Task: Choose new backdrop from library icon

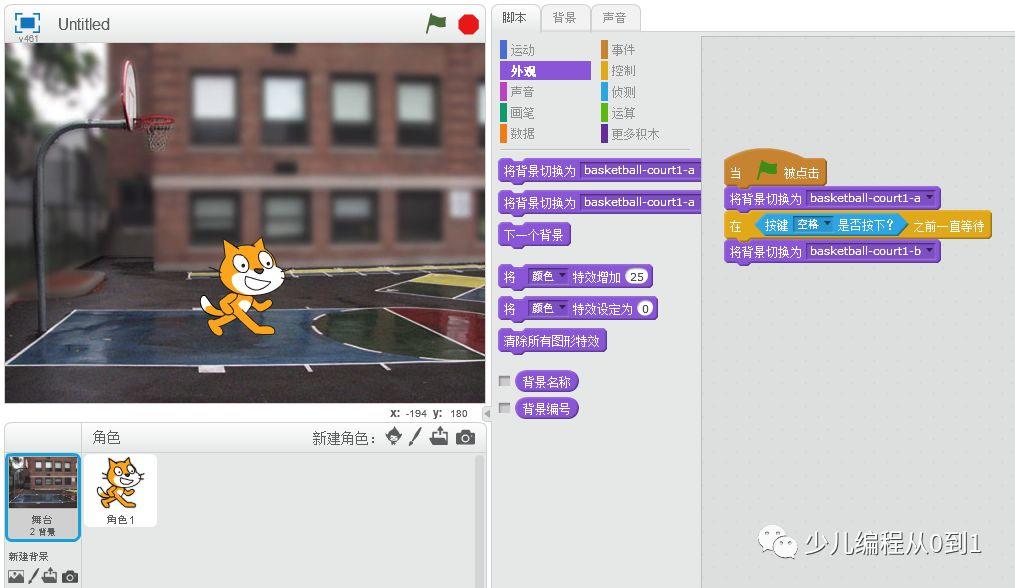Action: [16, 576]
